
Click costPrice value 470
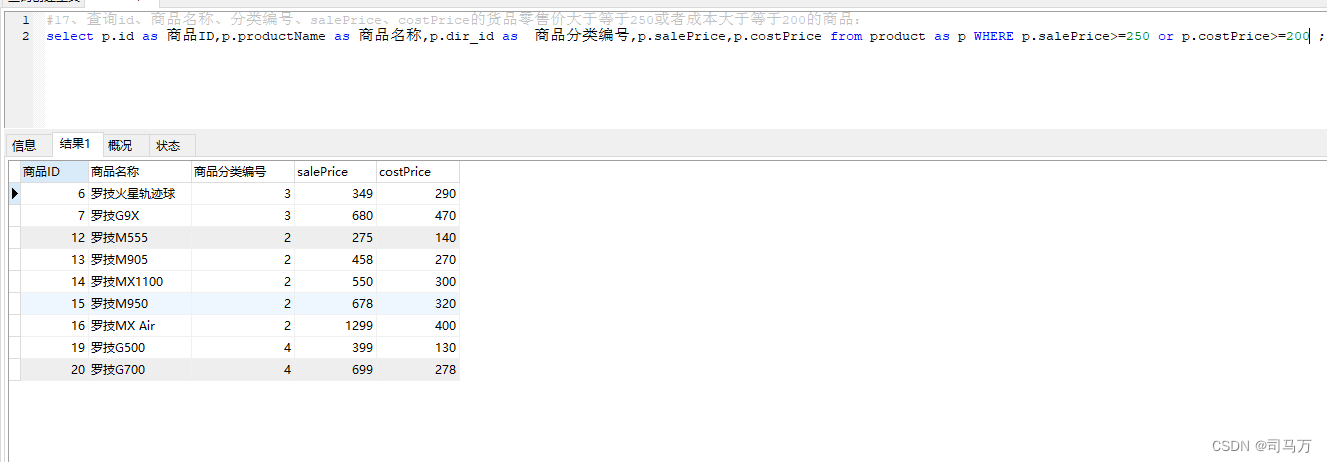(x=418, y=216)
